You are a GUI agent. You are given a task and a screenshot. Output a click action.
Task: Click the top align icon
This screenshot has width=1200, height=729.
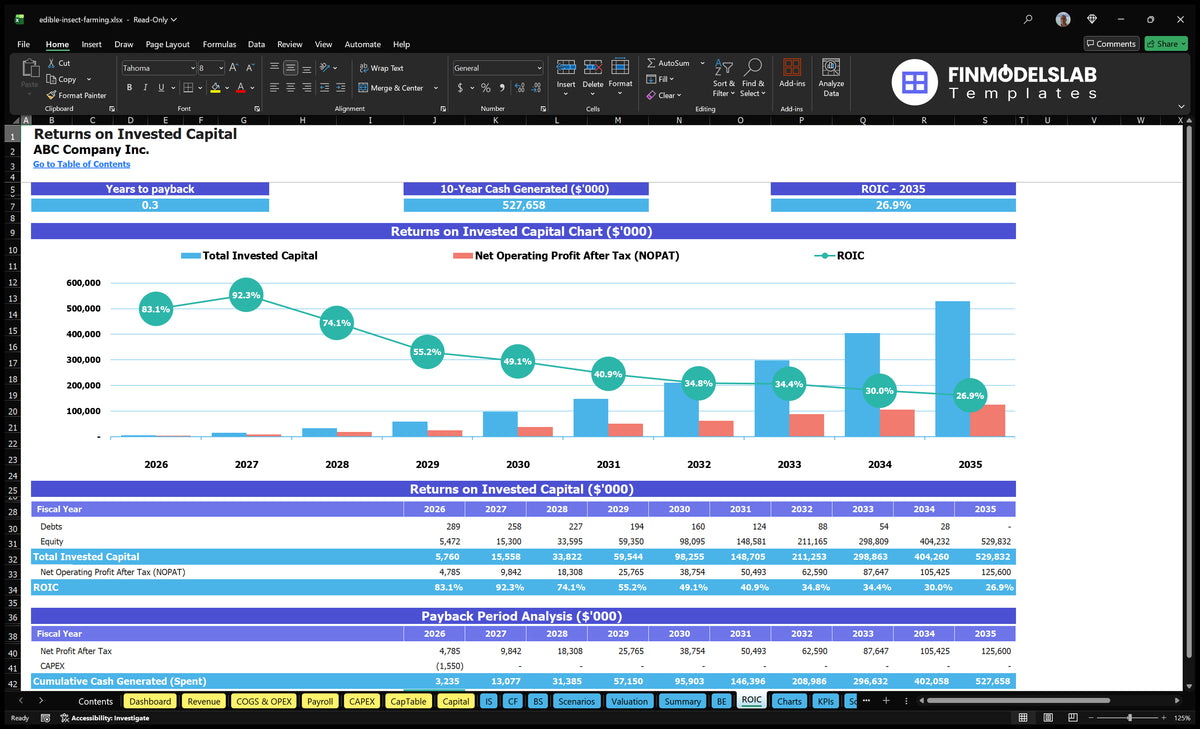click(275, 68)
